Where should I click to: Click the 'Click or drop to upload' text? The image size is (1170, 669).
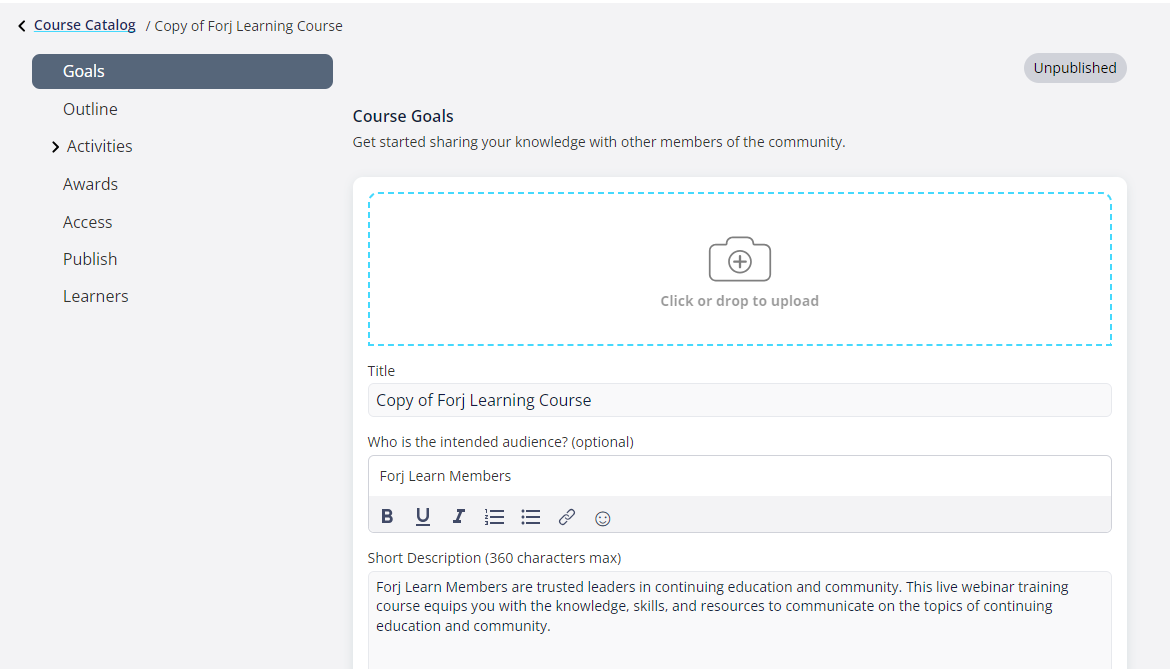739,301
